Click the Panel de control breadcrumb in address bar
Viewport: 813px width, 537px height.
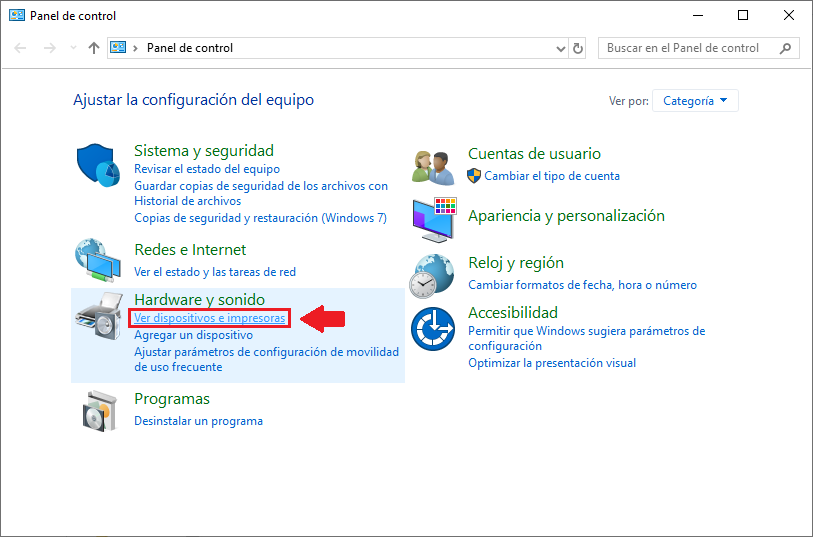[190, 48]
